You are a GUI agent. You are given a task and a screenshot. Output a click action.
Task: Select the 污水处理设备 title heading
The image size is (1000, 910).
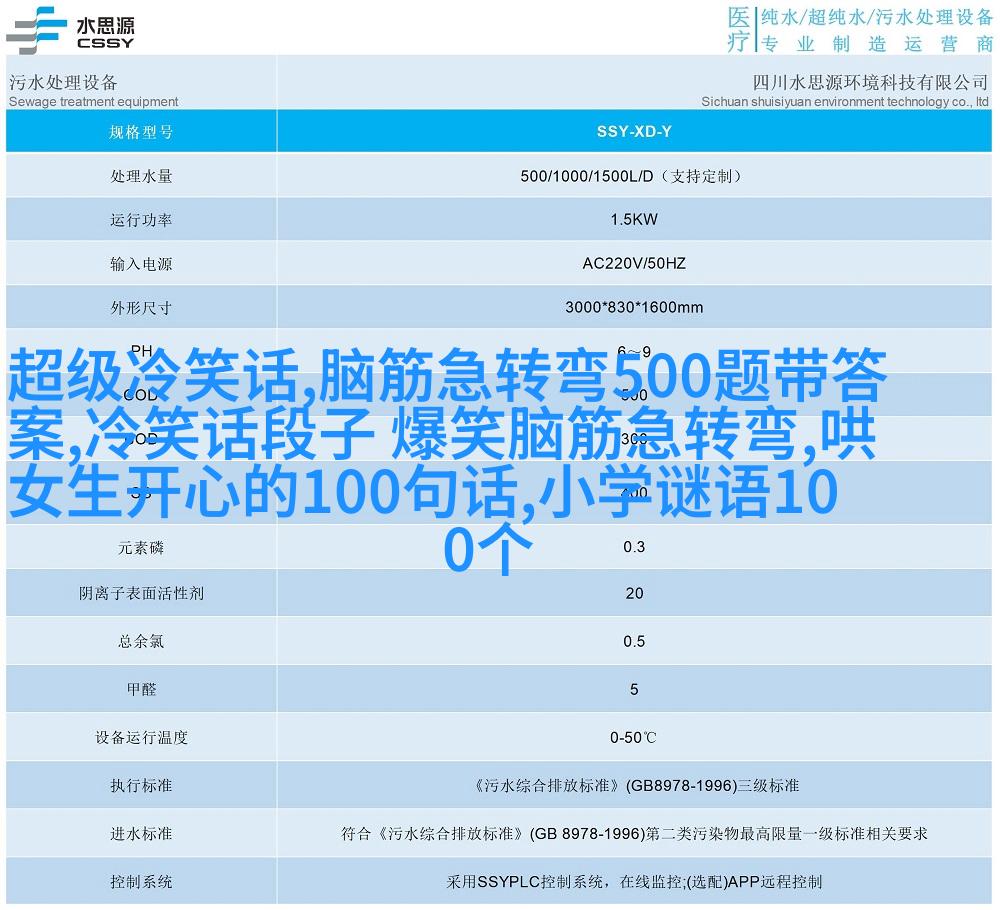[x=63, y=82]
